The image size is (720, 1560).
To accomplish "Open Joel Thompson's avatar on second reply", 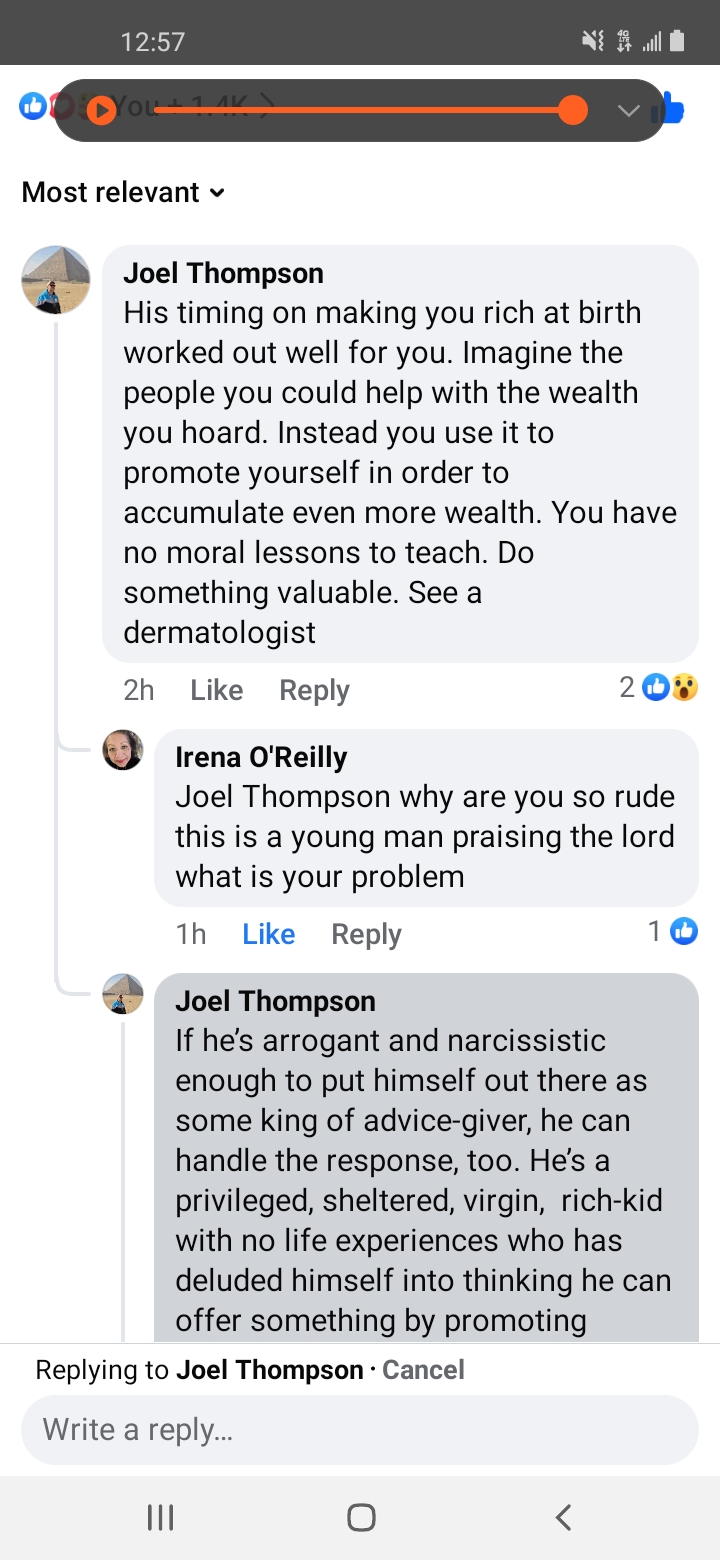I will 123,994.
